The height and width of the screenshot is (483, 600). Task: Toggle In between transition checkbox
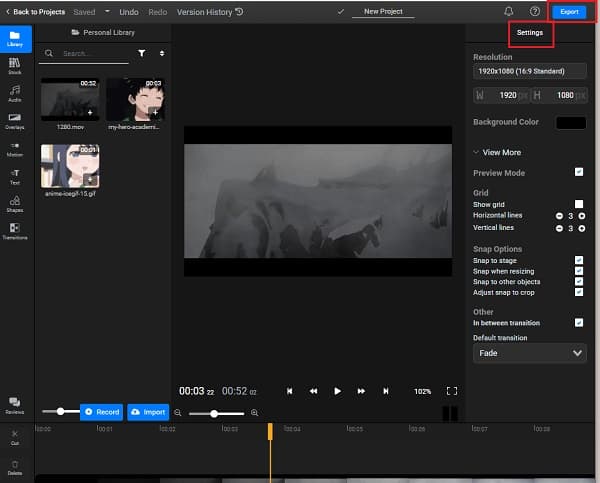tap(579, 323)
